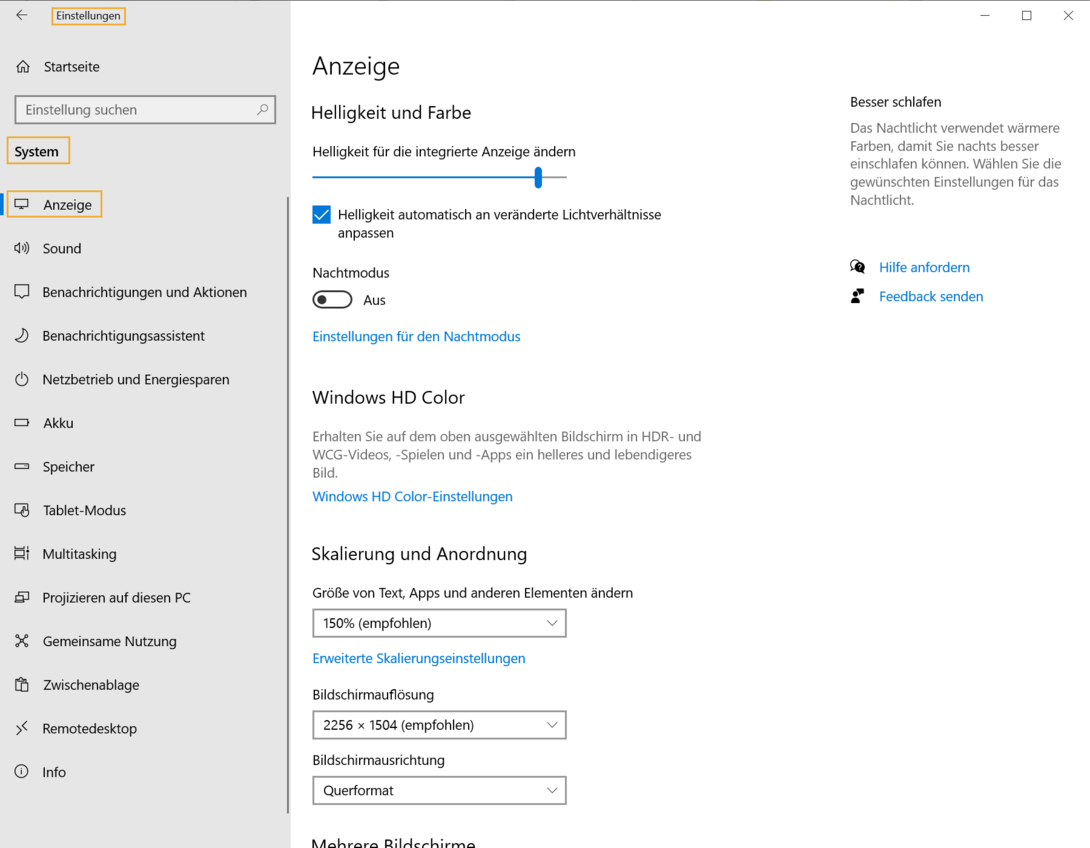Viewport: 1090px width, 848px height.
Task: Click the back arrow at top left
Action: [x=20, y=15]
